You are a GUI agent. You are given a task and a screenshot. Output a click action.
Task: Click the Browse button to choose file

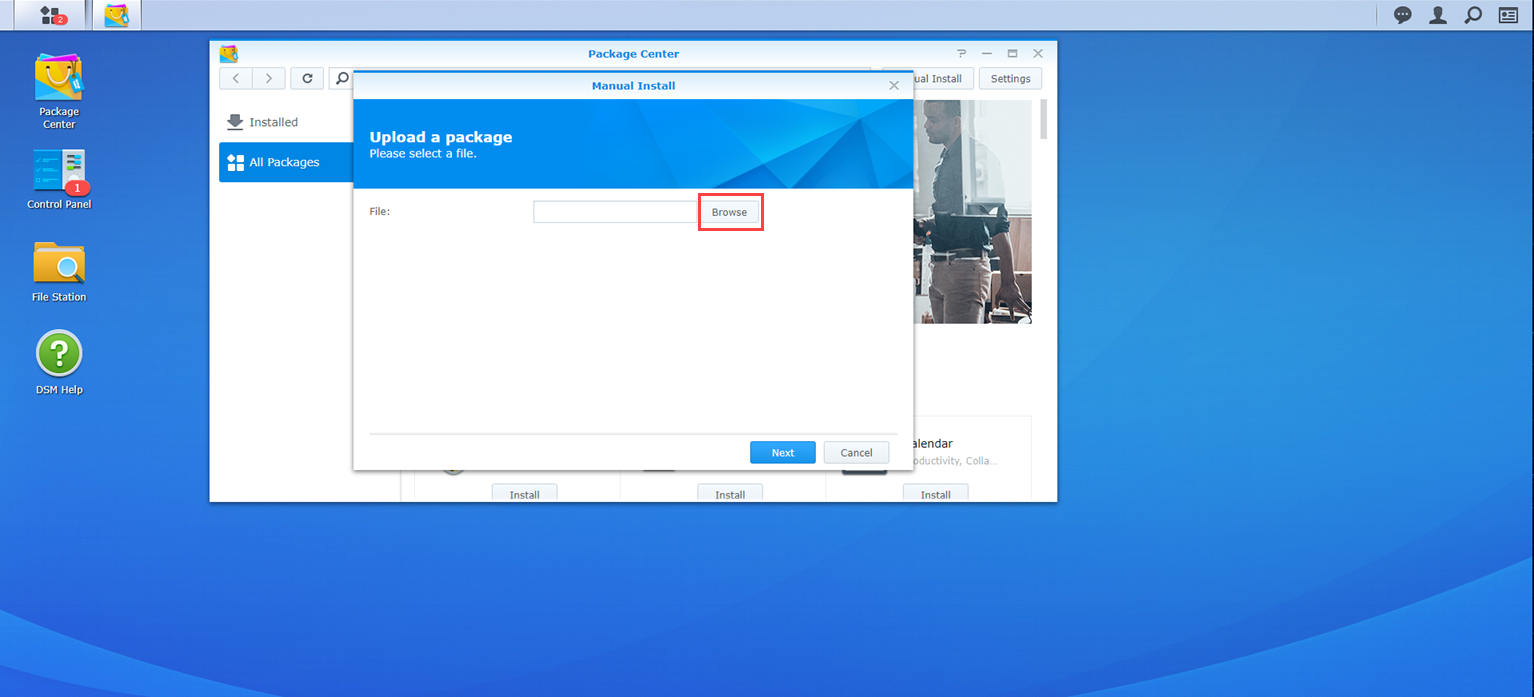[729, 212]
